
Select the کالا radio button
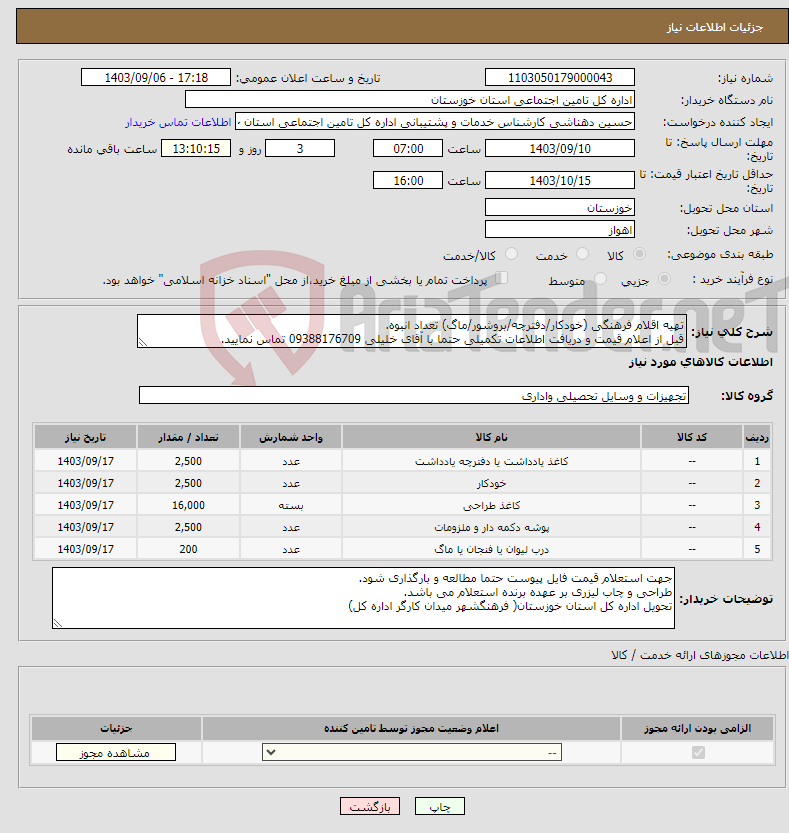(x=640, y=254)
